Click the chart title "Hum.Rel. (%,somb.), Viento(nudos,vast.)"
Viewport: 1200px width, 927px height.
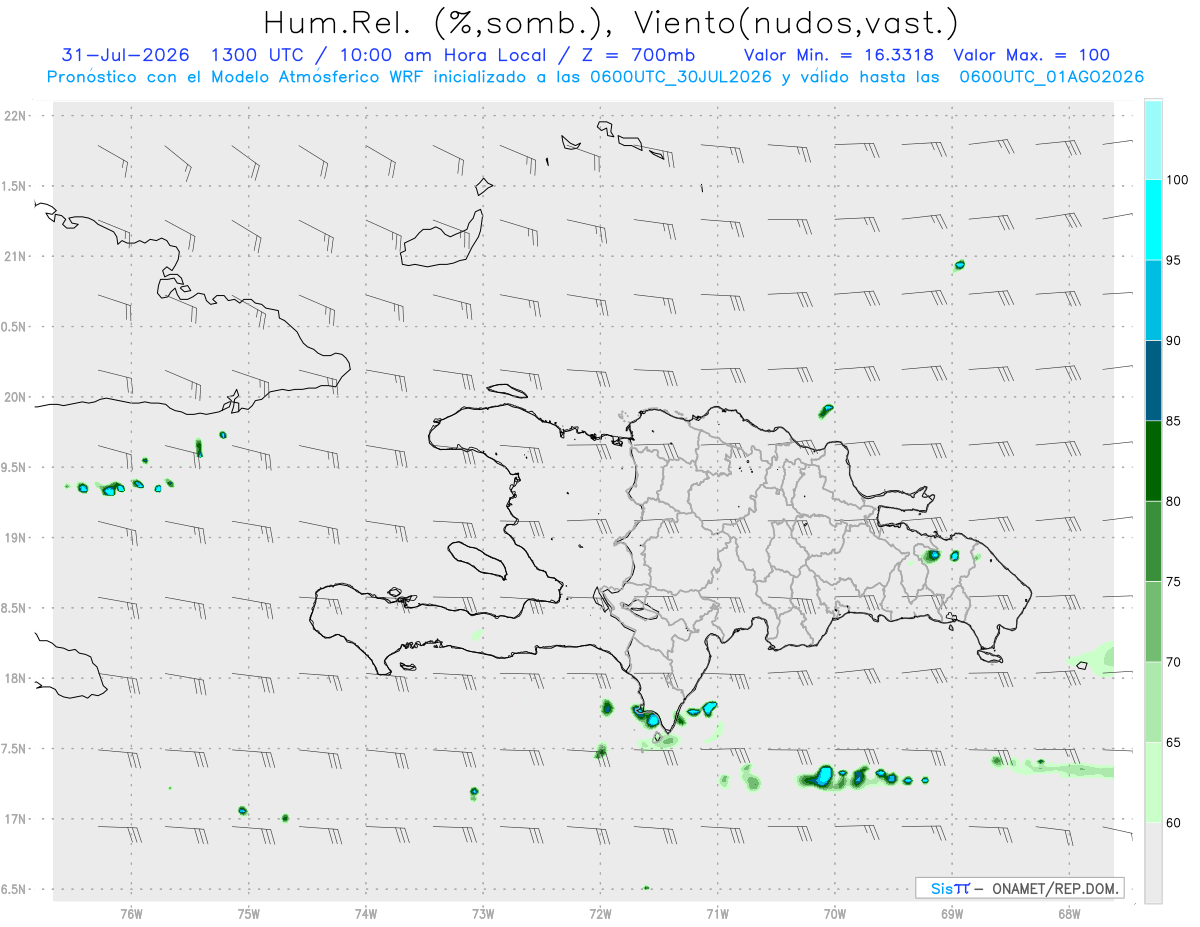click(x=611, y=22)
